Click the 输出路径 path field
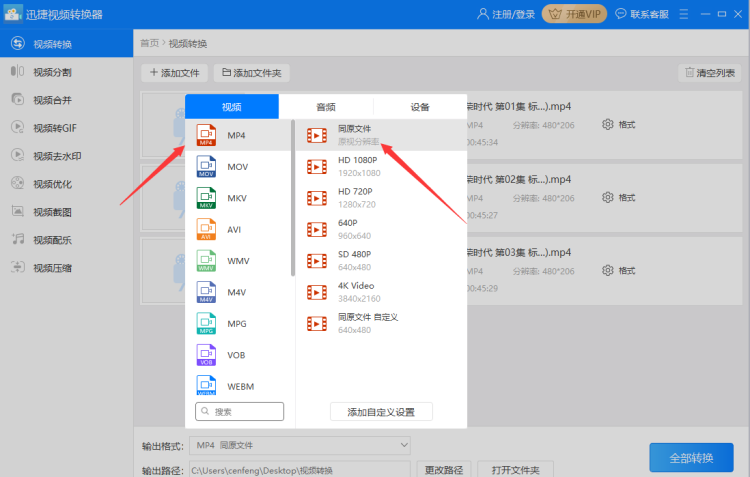 tap(300, 470)
